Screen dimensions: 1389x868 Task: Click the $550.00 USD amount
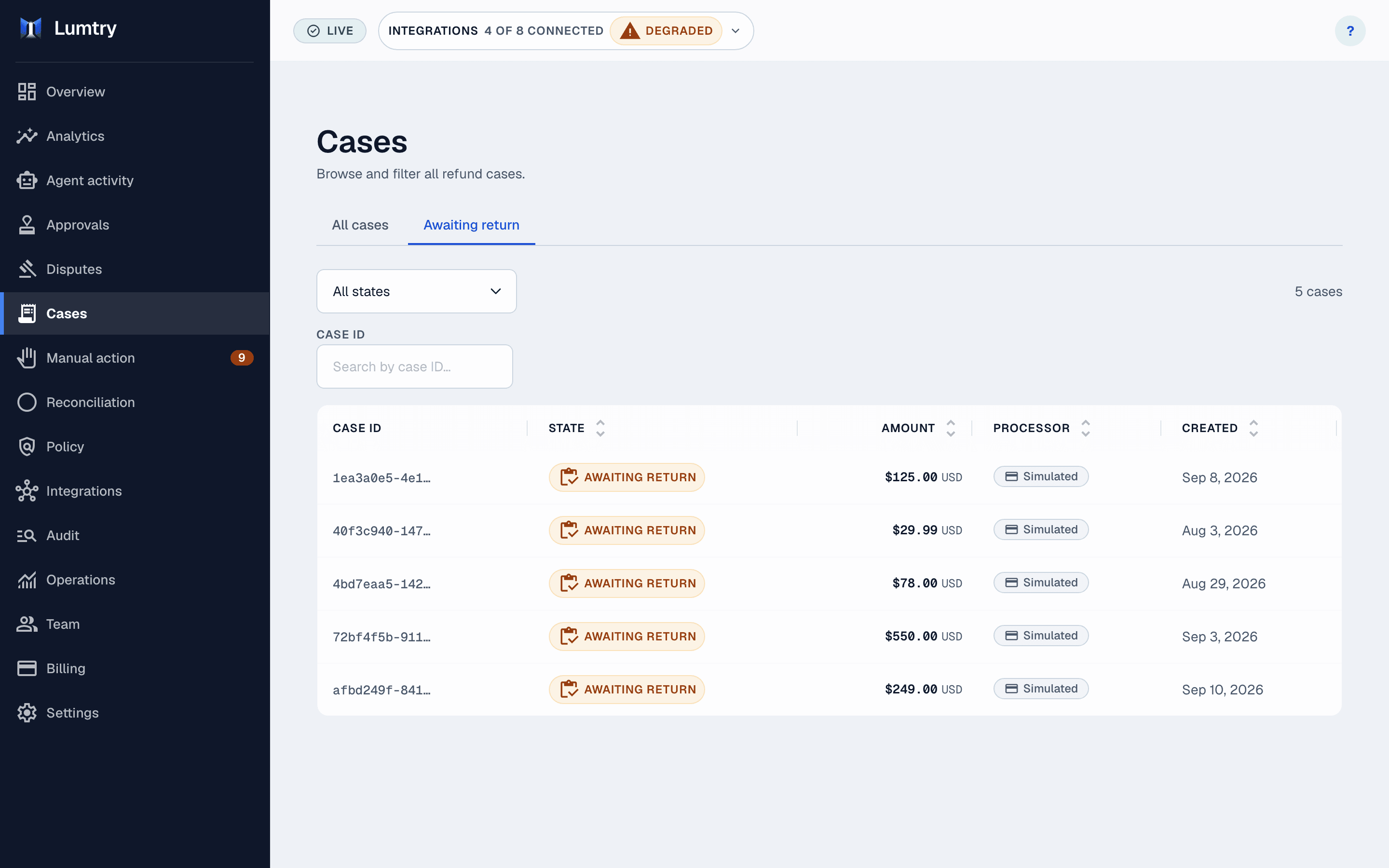[924, 636]
